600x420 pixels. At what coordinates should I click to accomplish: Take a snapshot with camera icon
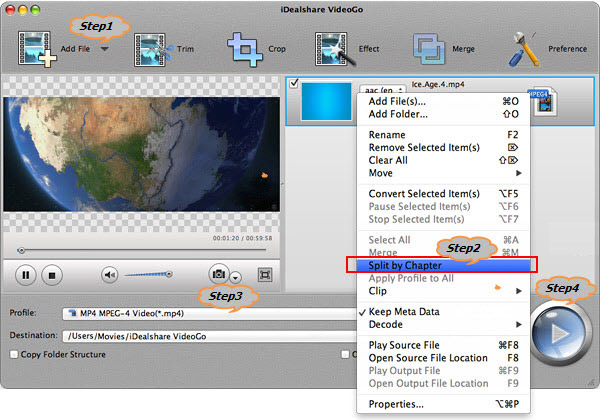click(x=218, y=274)
